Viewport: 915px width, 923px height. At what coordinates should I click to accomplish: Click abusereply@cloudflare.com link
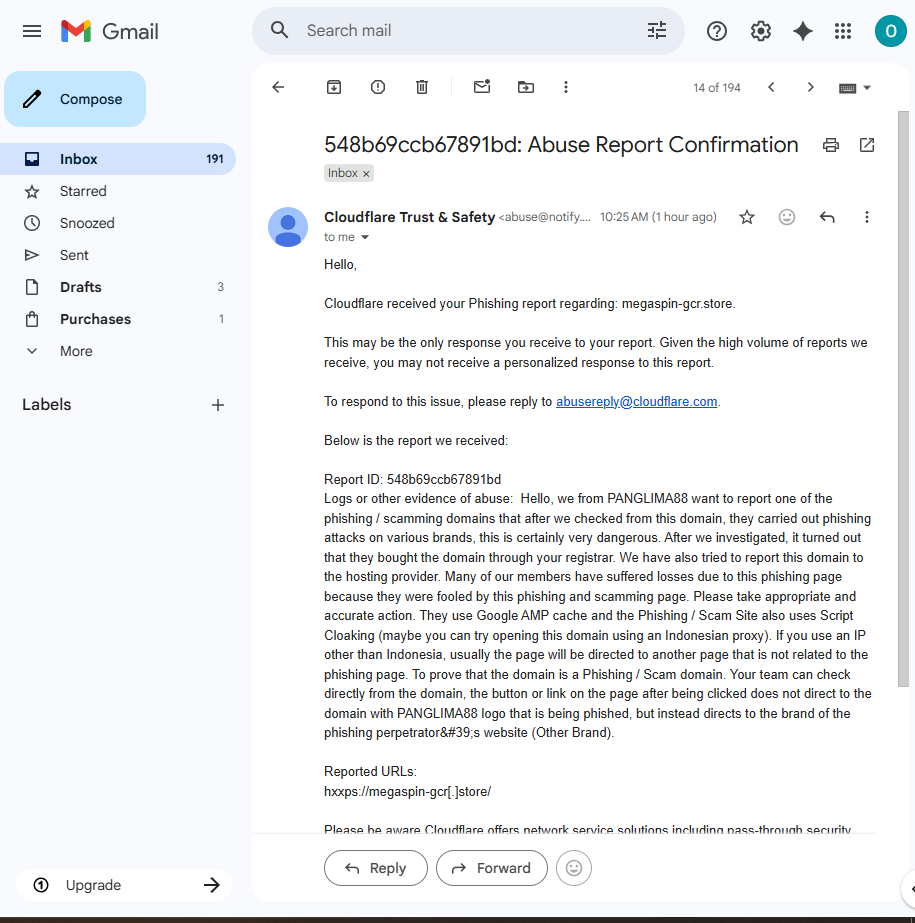tap(636, 401)
